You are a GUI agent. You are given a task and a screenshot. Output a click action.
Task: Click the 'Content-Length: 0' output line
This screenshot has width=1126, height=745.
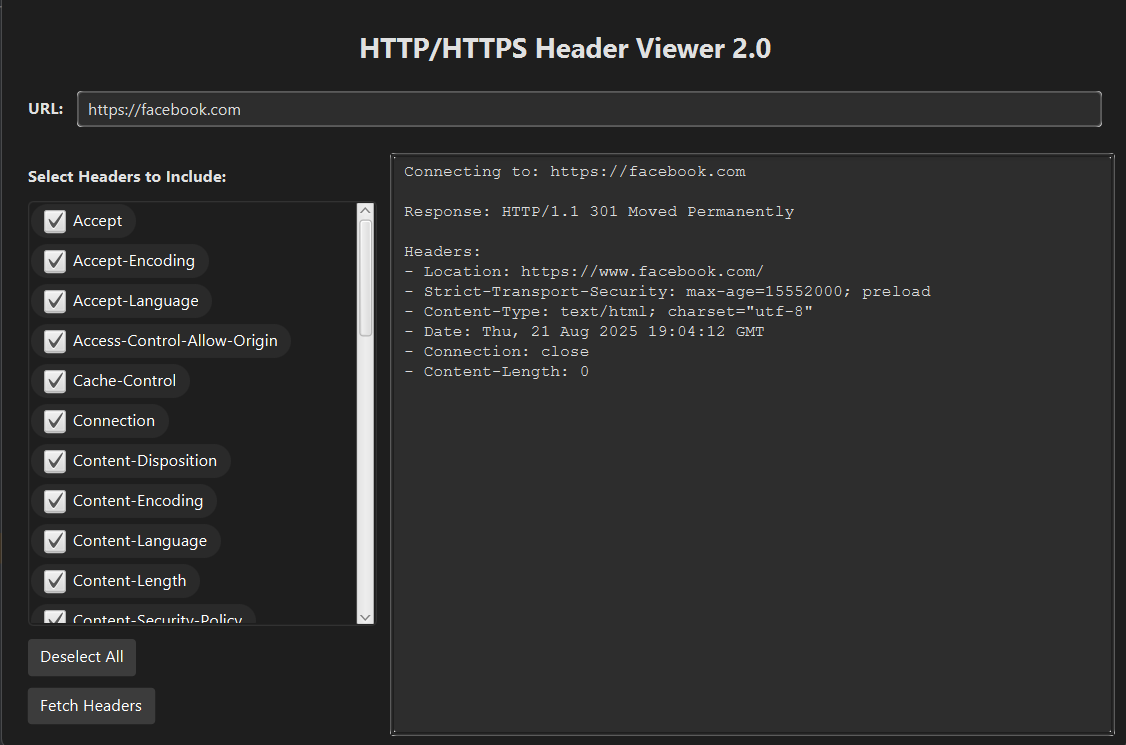pyautogui.click(x=496, y=372)
